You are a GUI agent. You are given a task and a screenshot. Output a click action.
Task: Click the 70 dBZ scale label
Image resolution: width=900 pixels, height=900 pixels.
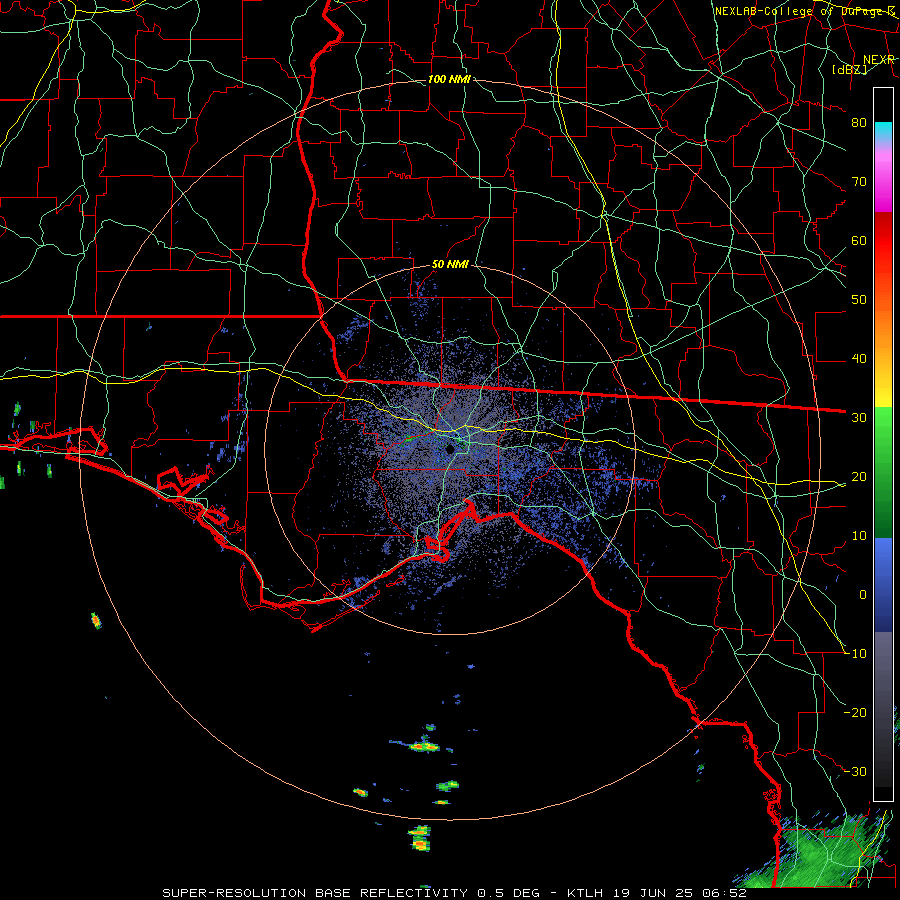859,181
